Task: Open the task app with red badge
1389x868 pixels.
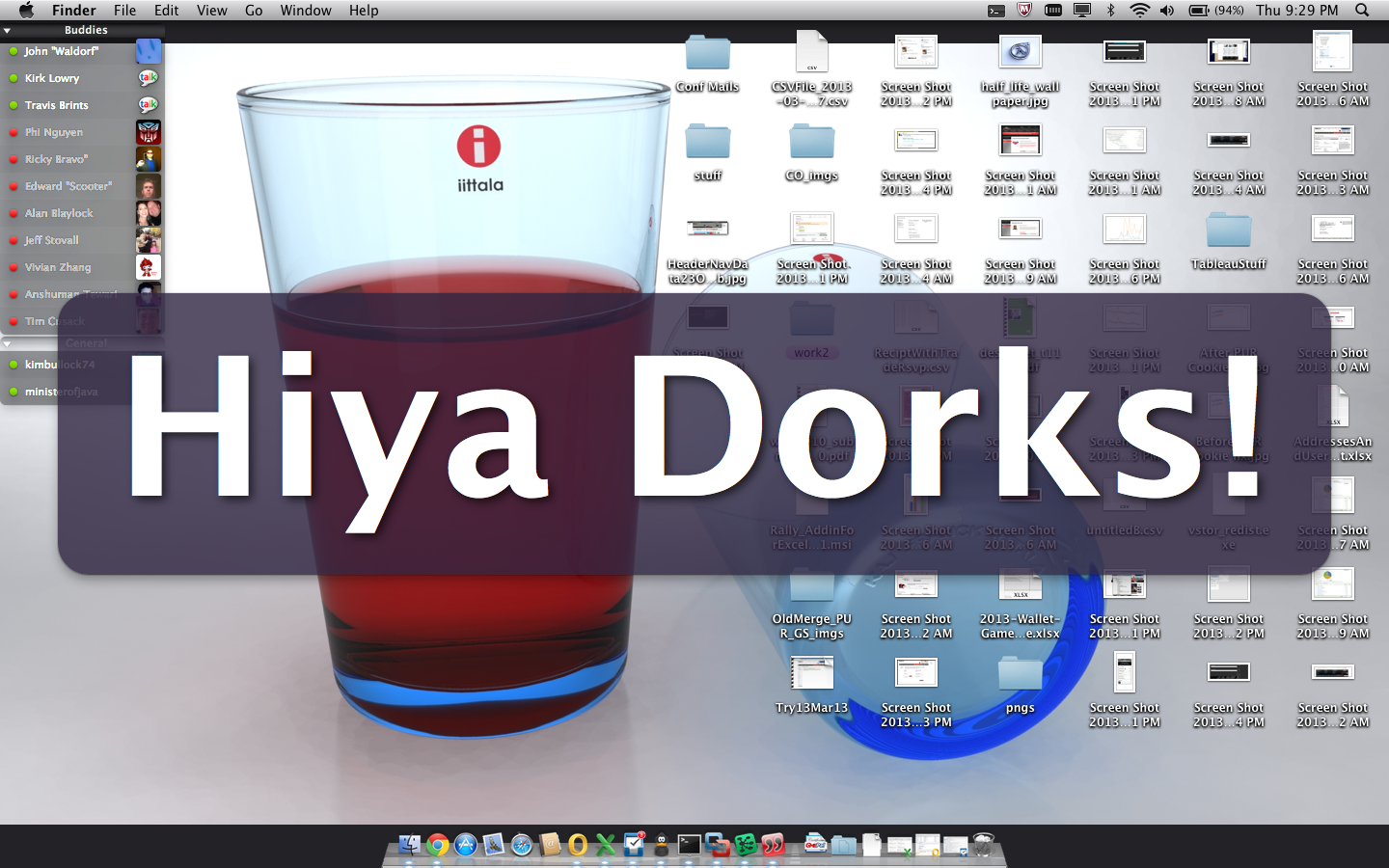Action: coord(634,844)
